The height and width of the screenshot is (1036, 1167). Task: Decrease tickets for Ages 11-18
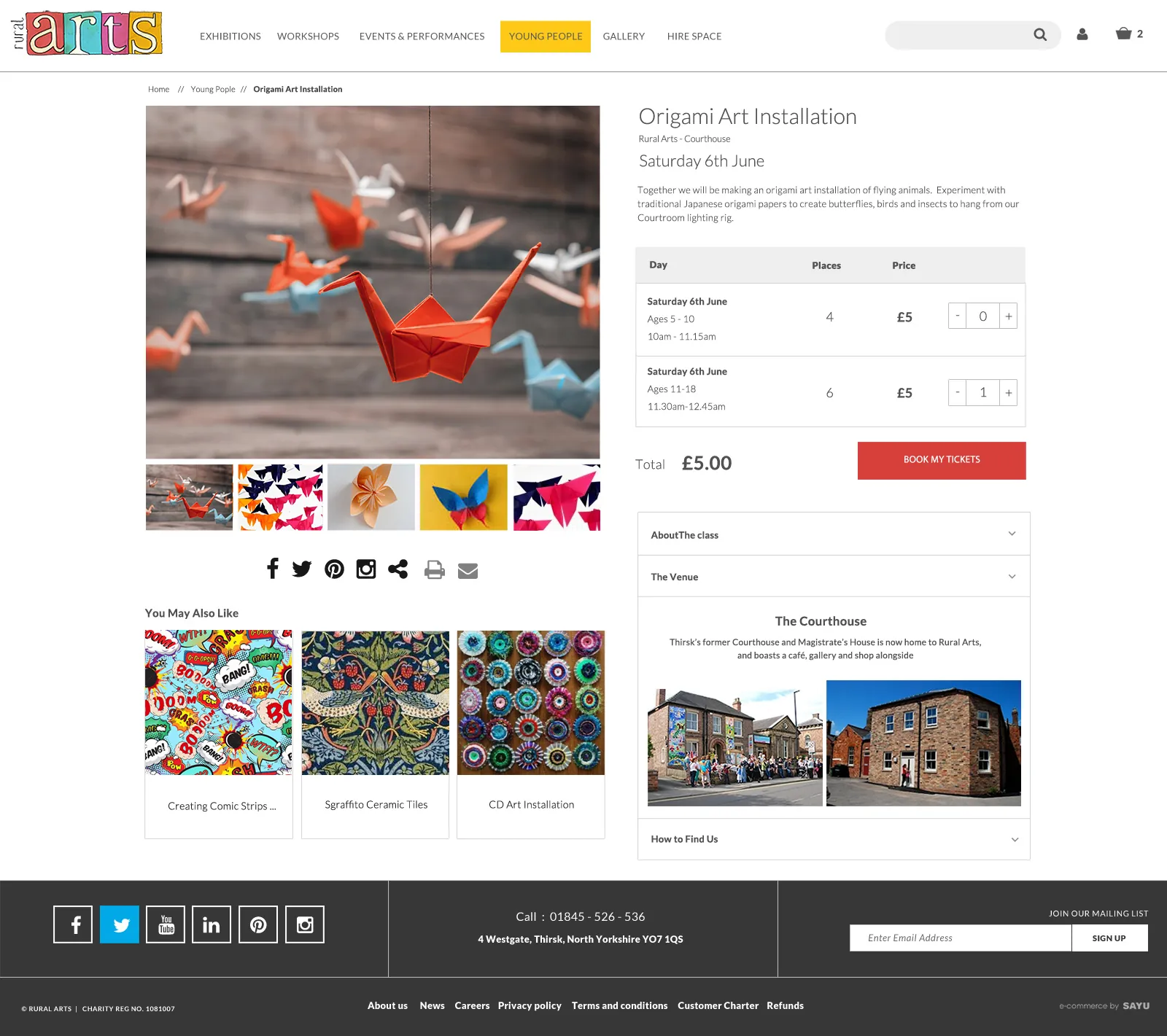coord(957,392)
